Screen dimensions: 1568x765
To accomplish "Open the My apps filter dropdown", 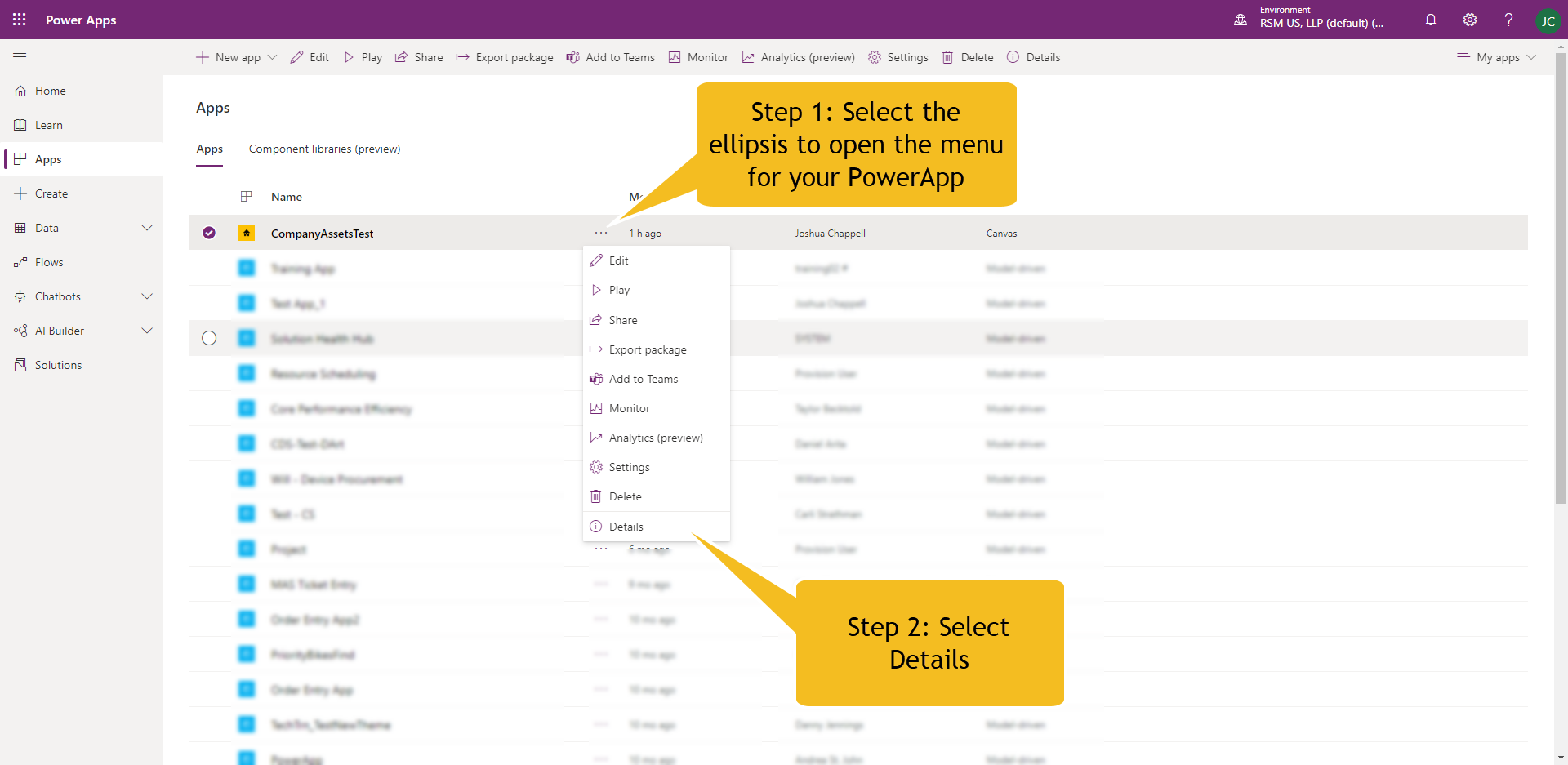I will point(1496,57).
